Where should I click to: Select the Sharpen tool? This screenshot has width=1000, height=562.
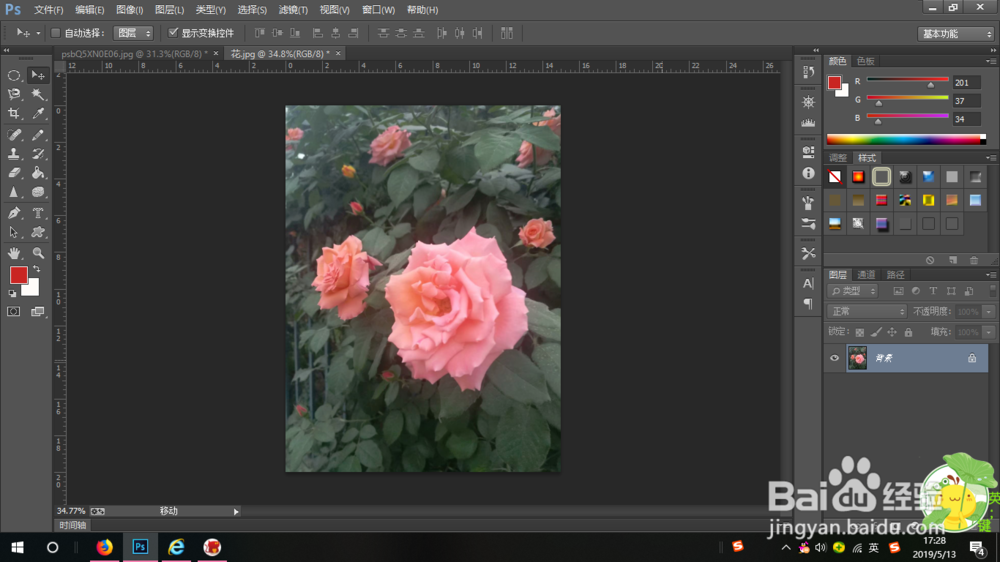(x=13, y=192)
